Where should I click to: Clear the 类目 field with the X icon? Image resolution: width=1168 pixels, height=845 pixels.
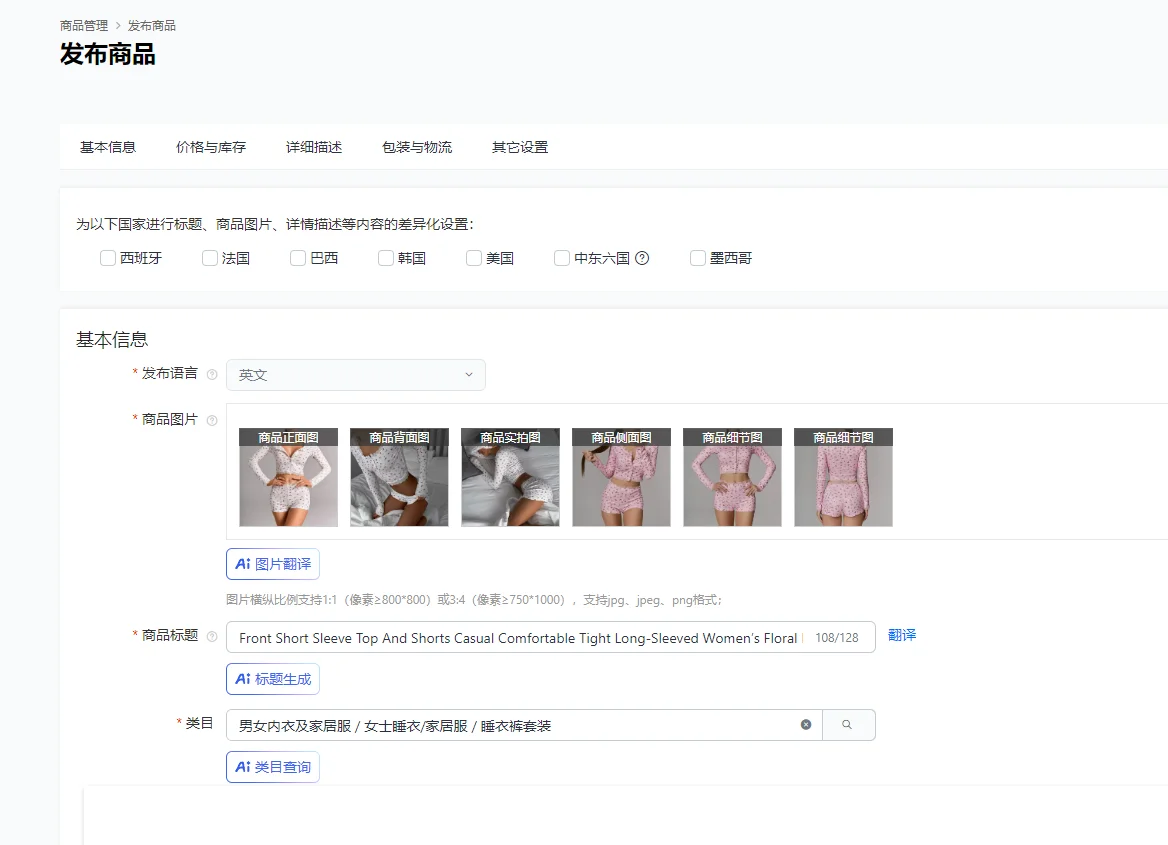[x=806, y=724]
